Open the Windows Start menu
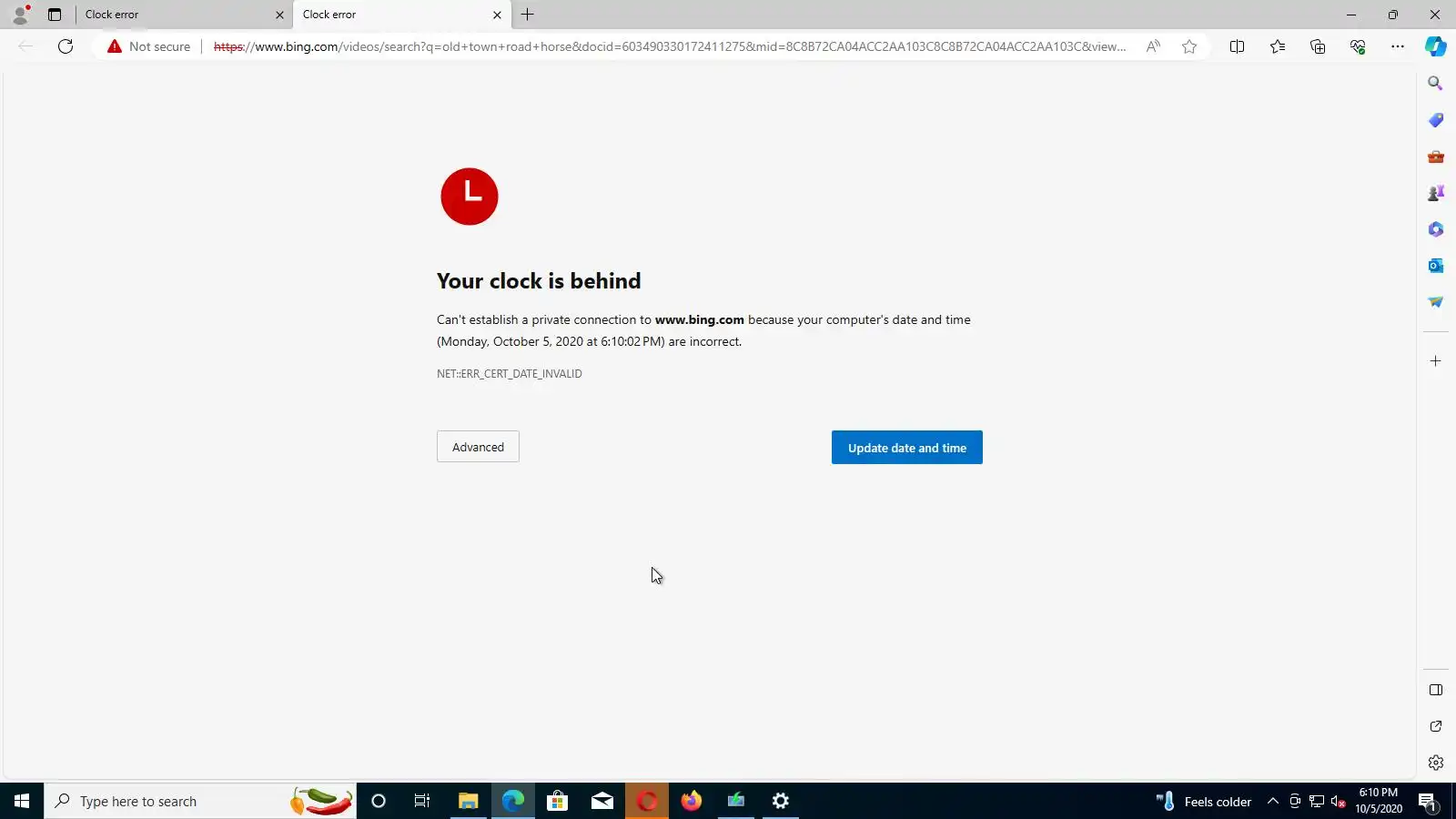The image size is (1456, 819). click(22, 801)
